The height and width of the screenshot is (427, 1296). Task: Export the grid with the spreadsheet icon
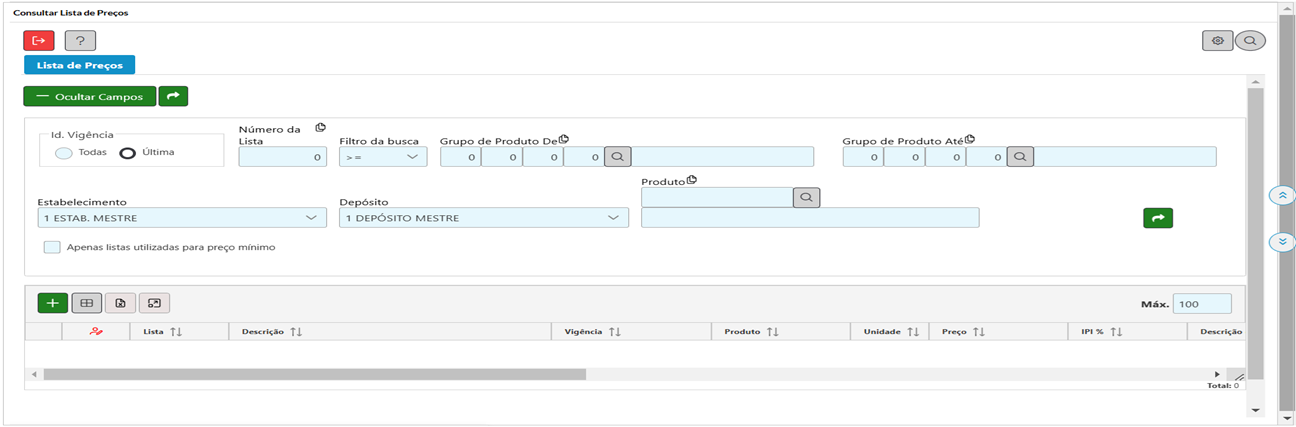(120, 303)
